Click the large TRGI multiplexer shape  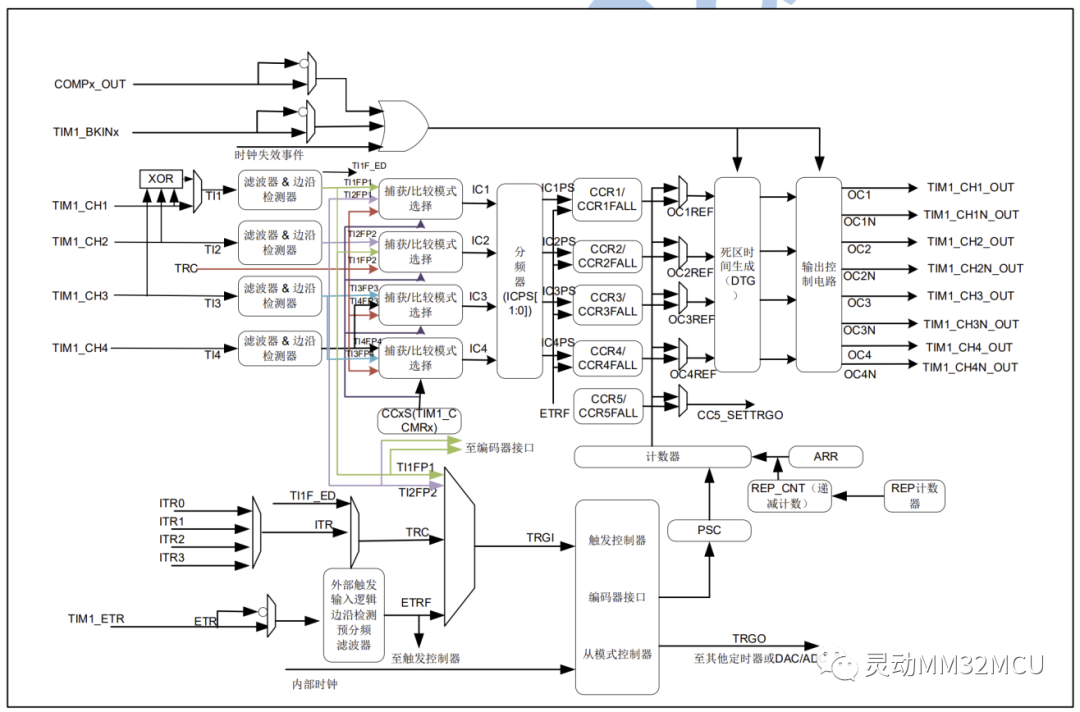(459, 547)
